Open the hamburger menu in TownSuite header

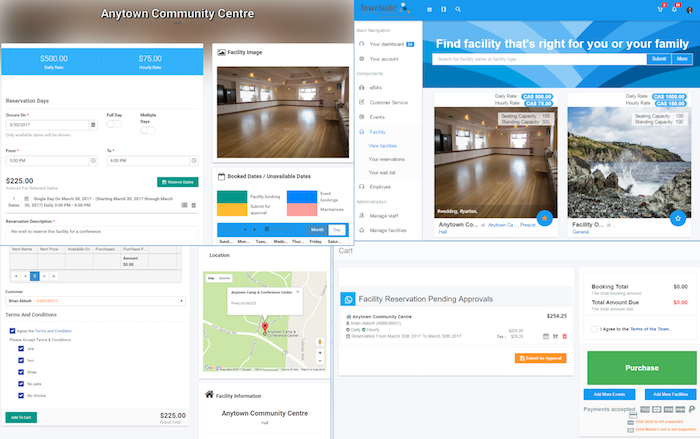pyautogui.click(x=429, y=9)
